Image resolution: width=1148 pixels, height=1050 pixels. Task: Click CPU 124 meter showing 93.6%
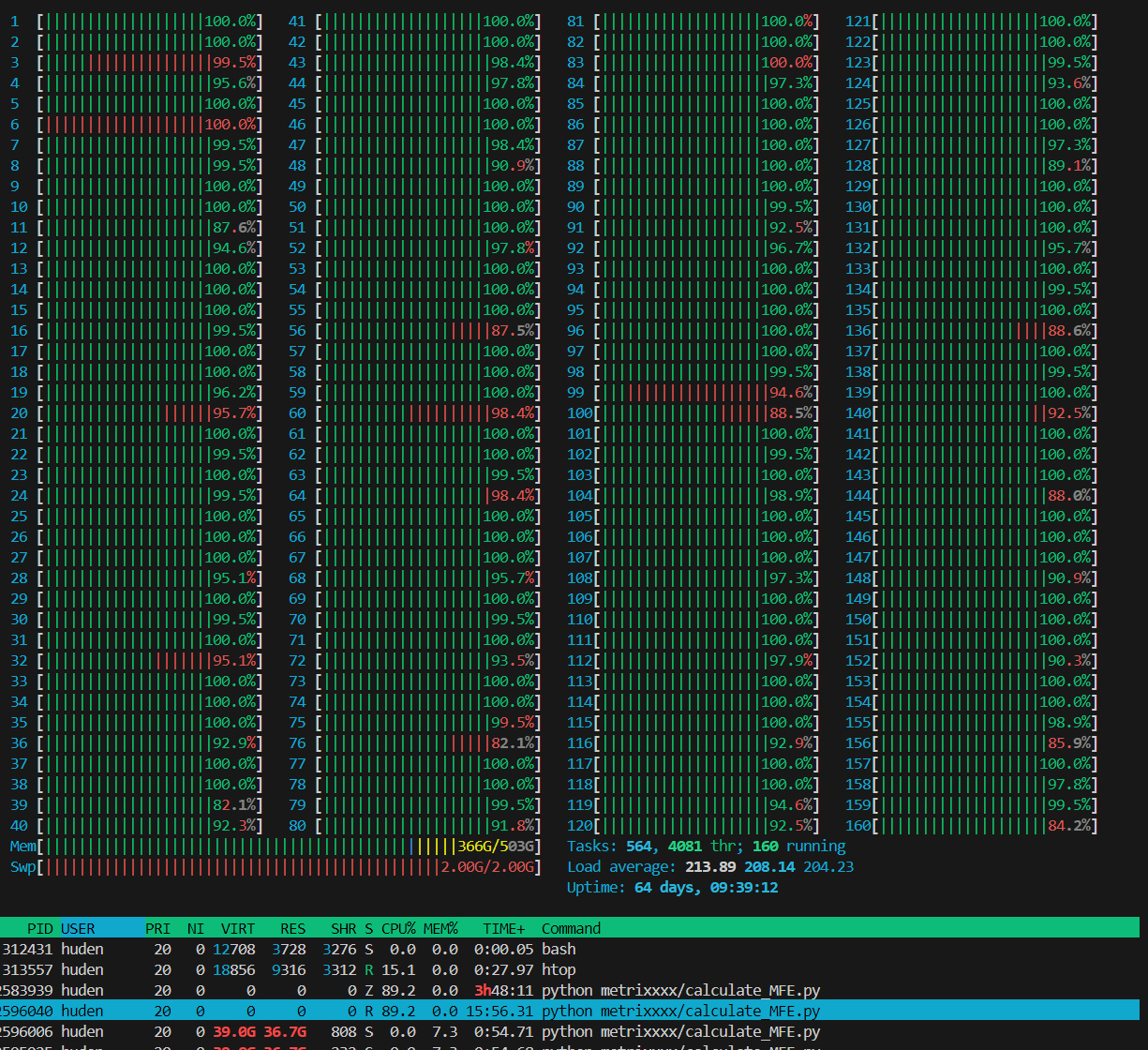click(x=972, y=82)
